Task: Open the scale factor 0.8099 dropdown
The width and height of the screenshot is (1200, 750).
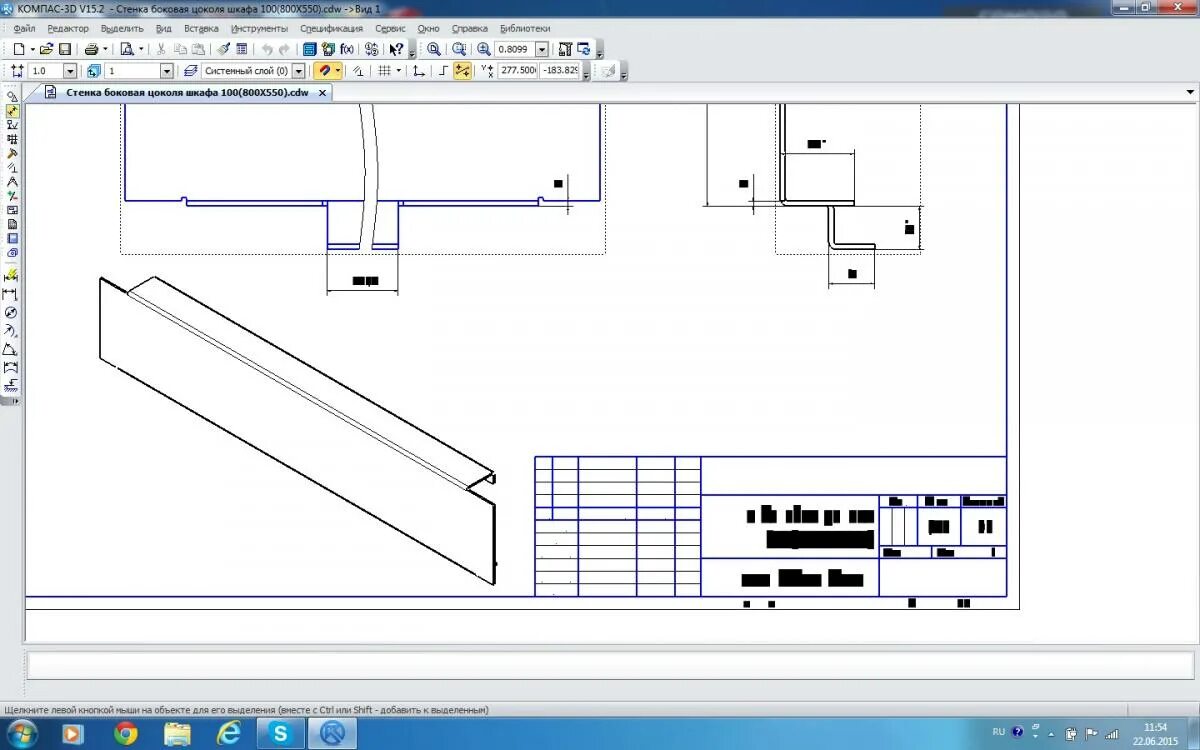Action: (x=542, y=49)
